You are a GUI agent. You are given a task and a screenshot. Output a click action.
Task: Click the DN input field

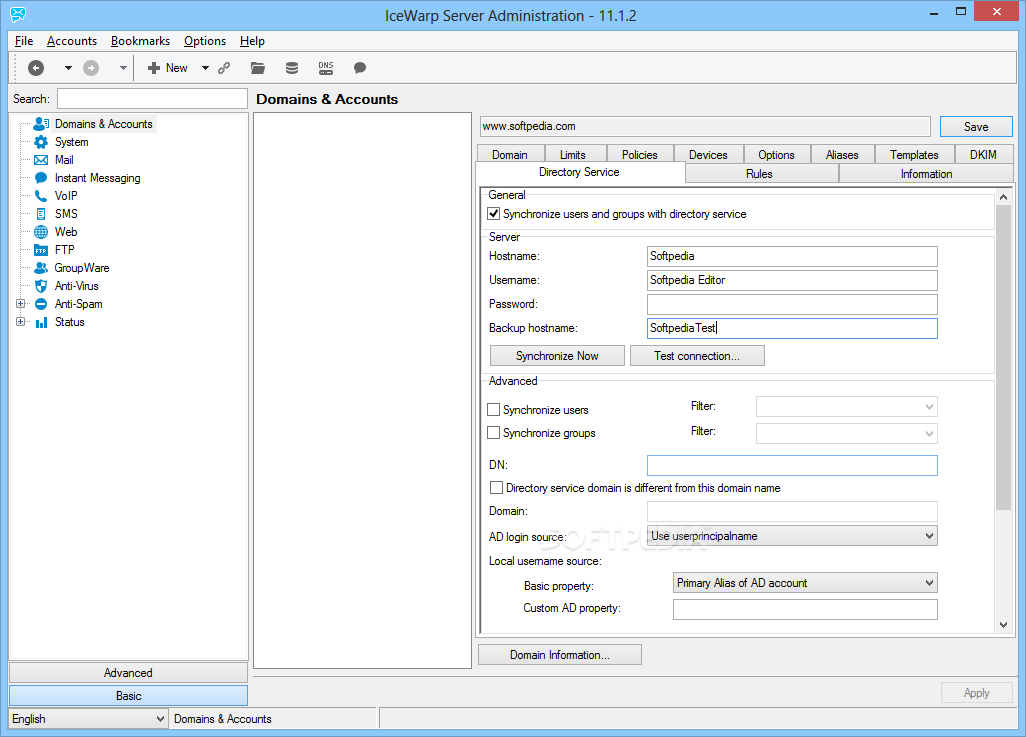pyautogui.click(x=792, y=465)
